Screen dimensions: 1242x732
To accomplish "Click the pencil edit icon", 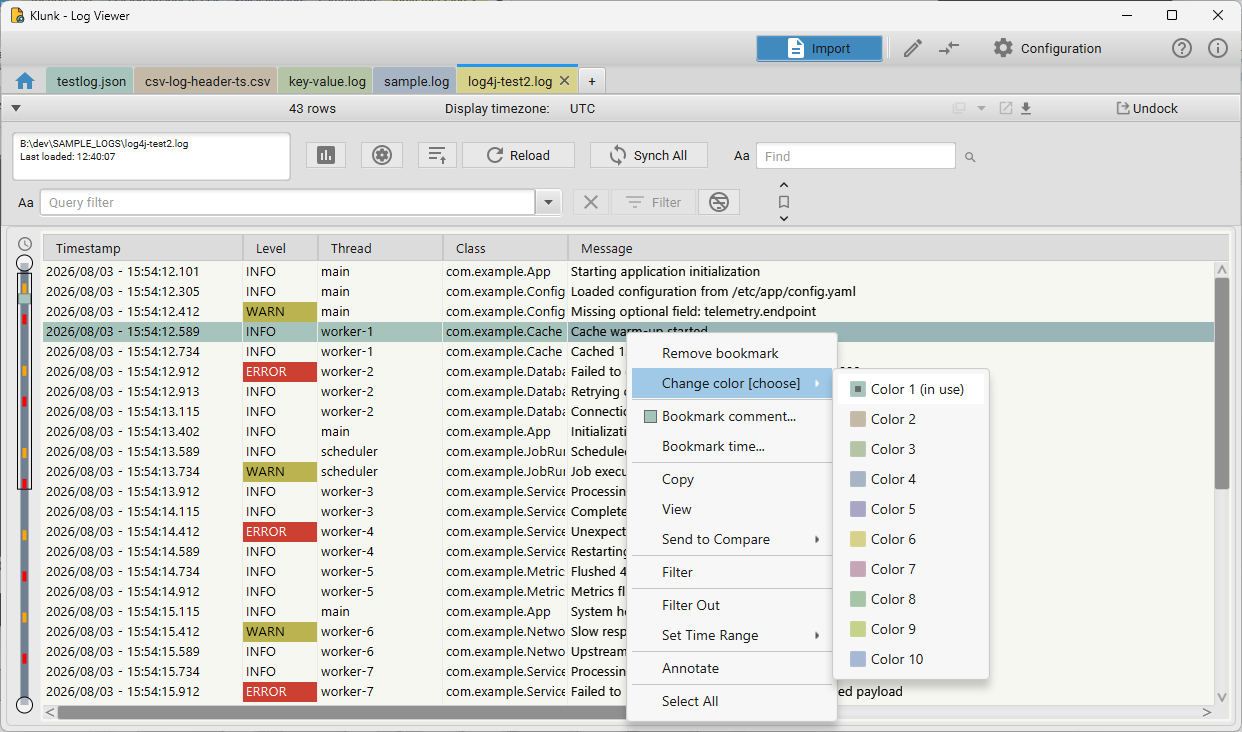I will [912, 48].
